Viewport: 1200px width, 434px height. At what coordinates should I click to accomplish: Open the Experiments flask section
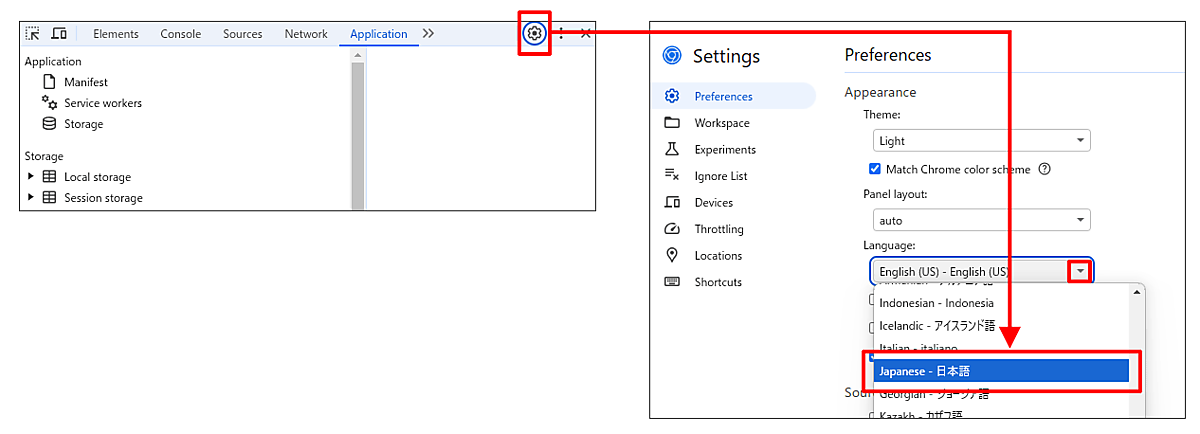724,149
